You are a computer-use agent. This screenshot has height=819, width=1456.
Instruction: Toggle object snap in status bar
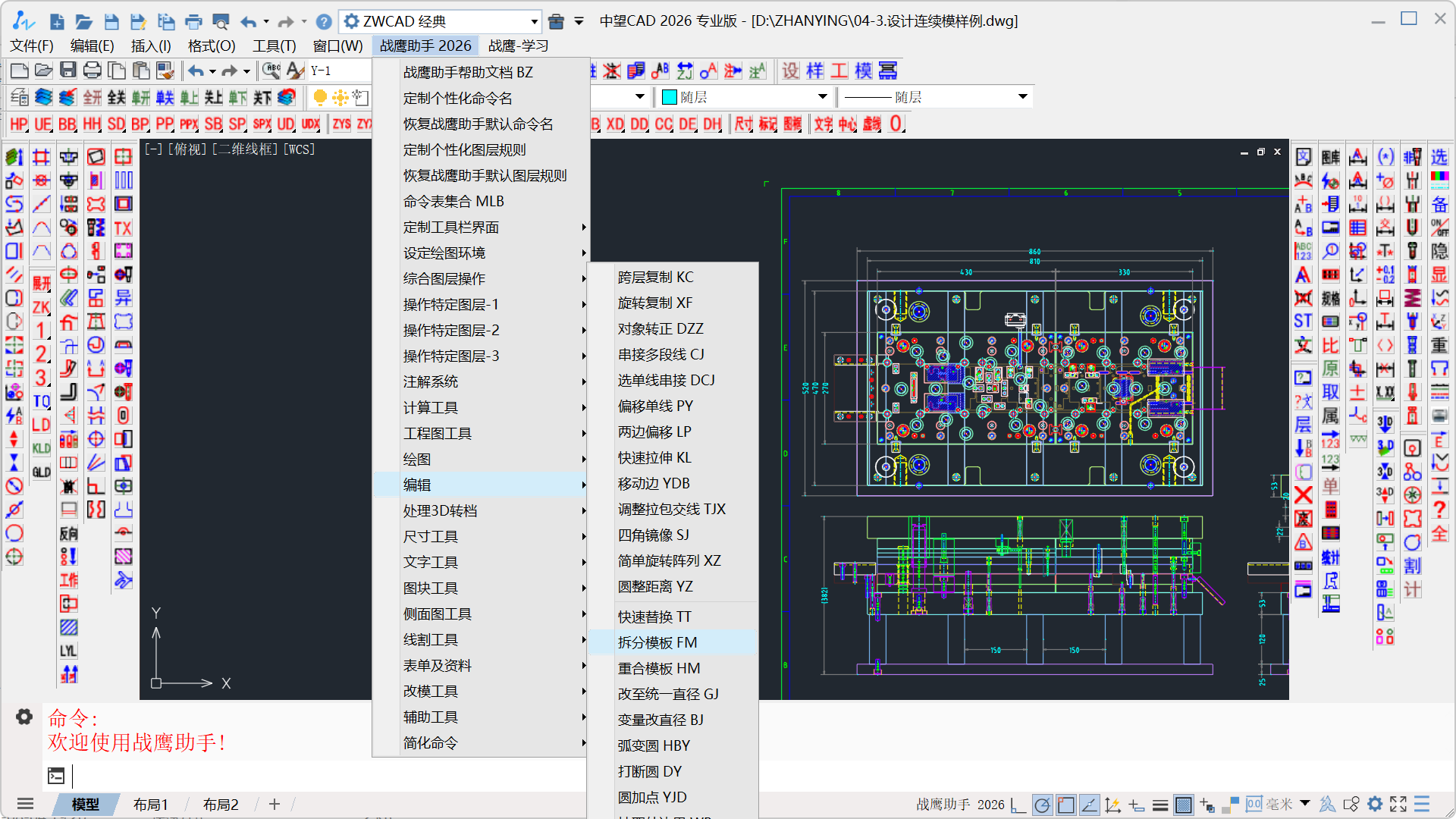(x=1065, y=805)
